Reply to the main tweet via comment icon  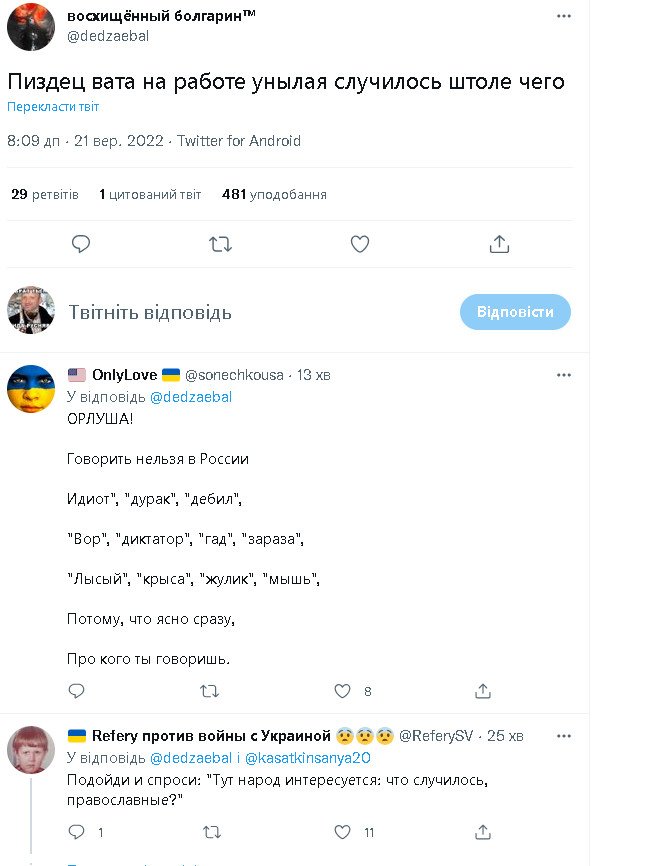pos(82,244)
